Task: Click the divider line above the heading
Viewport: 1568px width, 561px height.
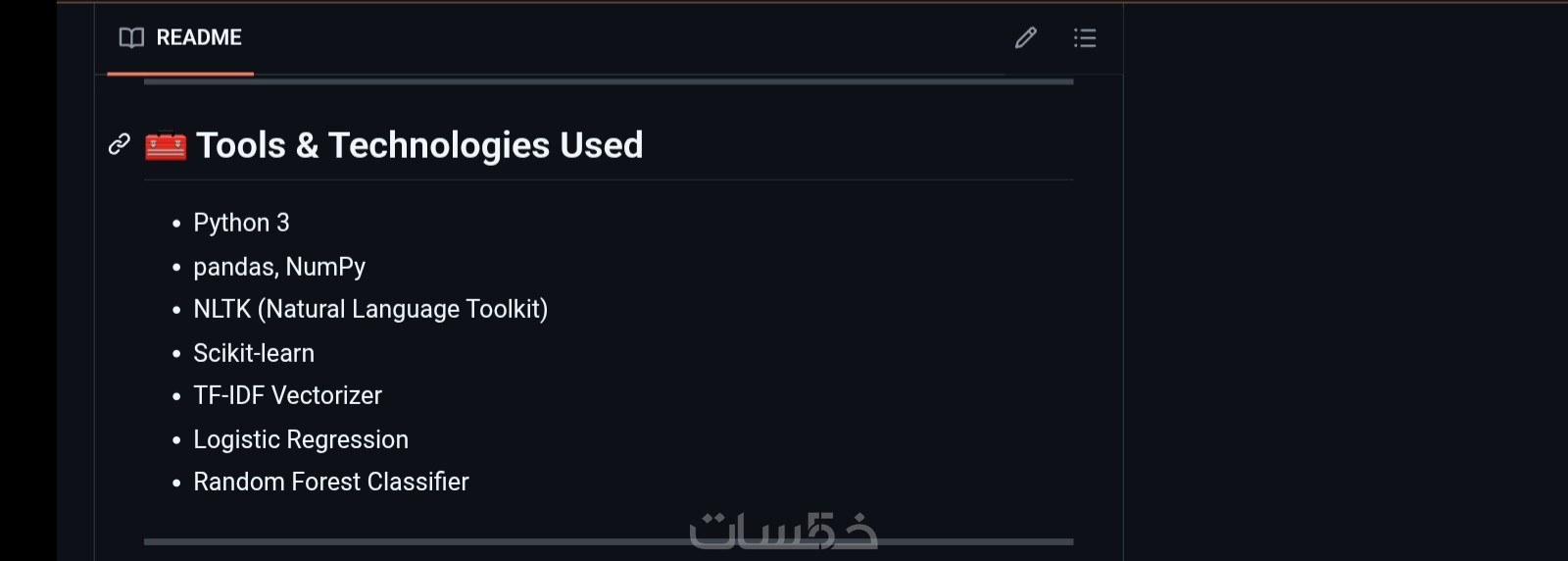Action: [x=608, y=82]
